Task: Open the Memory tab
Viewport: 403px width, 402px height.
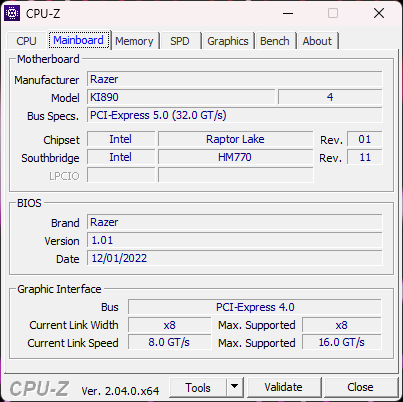Action: click(x=134, y=41)
